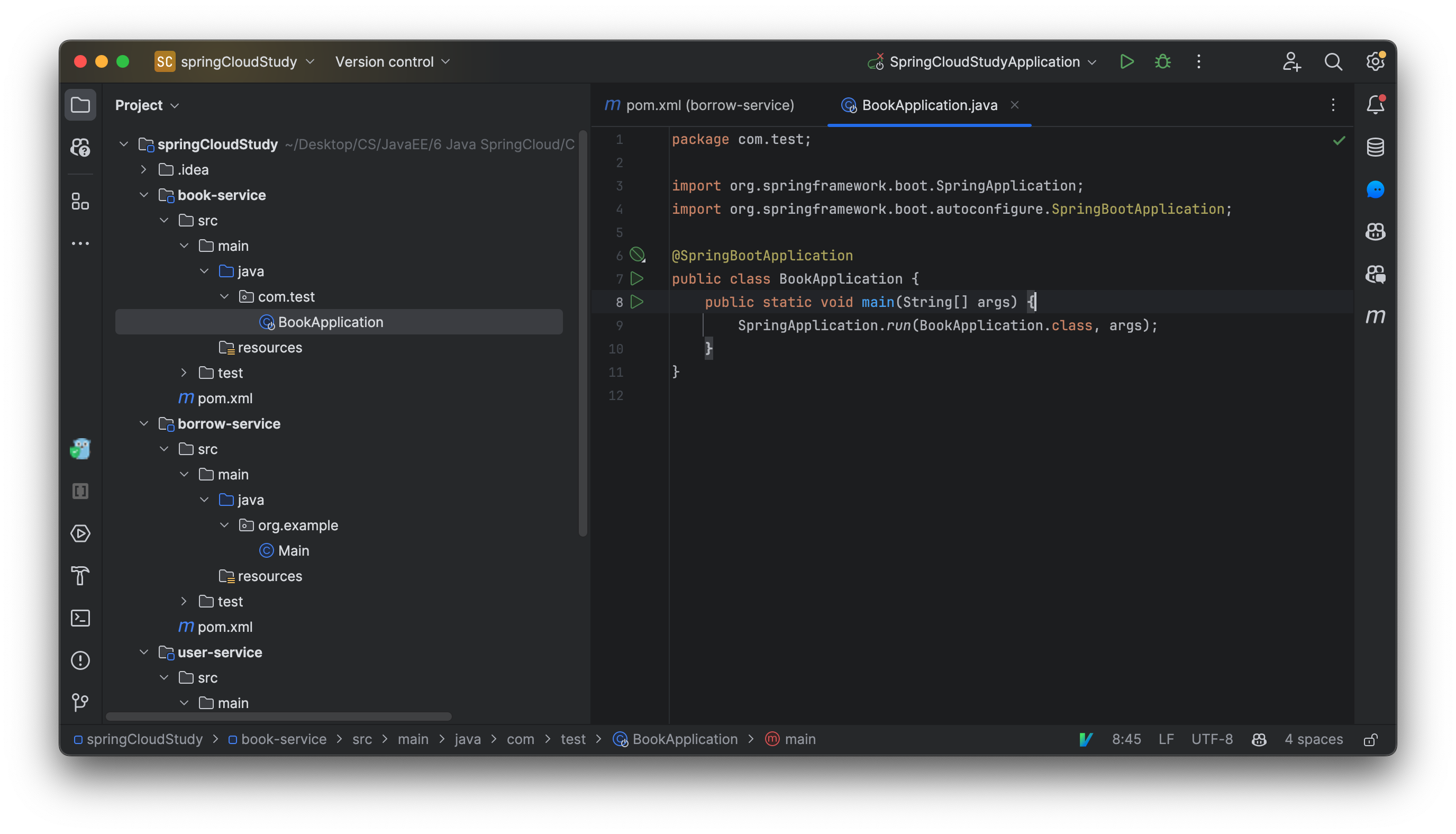Viewport: 1456px width, 834px height.
Task: Expand the test folder under borrow-service
Action: [x=184, y=602]
